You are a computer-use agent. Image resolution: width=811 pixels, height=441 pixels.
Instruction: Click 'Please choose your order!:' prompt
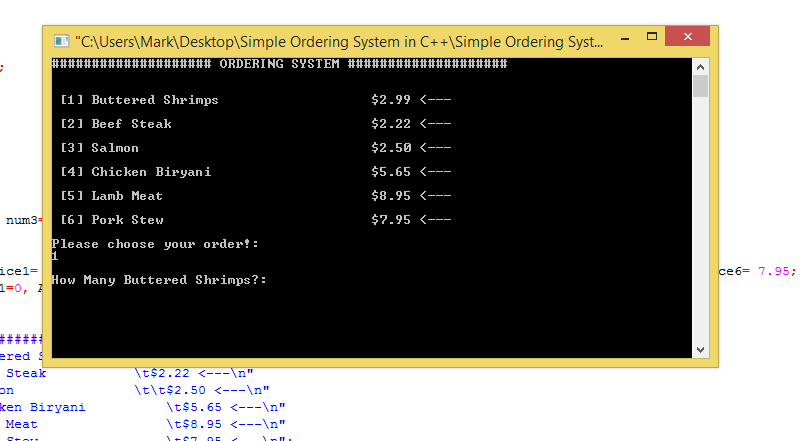click(x=155, y=244)
